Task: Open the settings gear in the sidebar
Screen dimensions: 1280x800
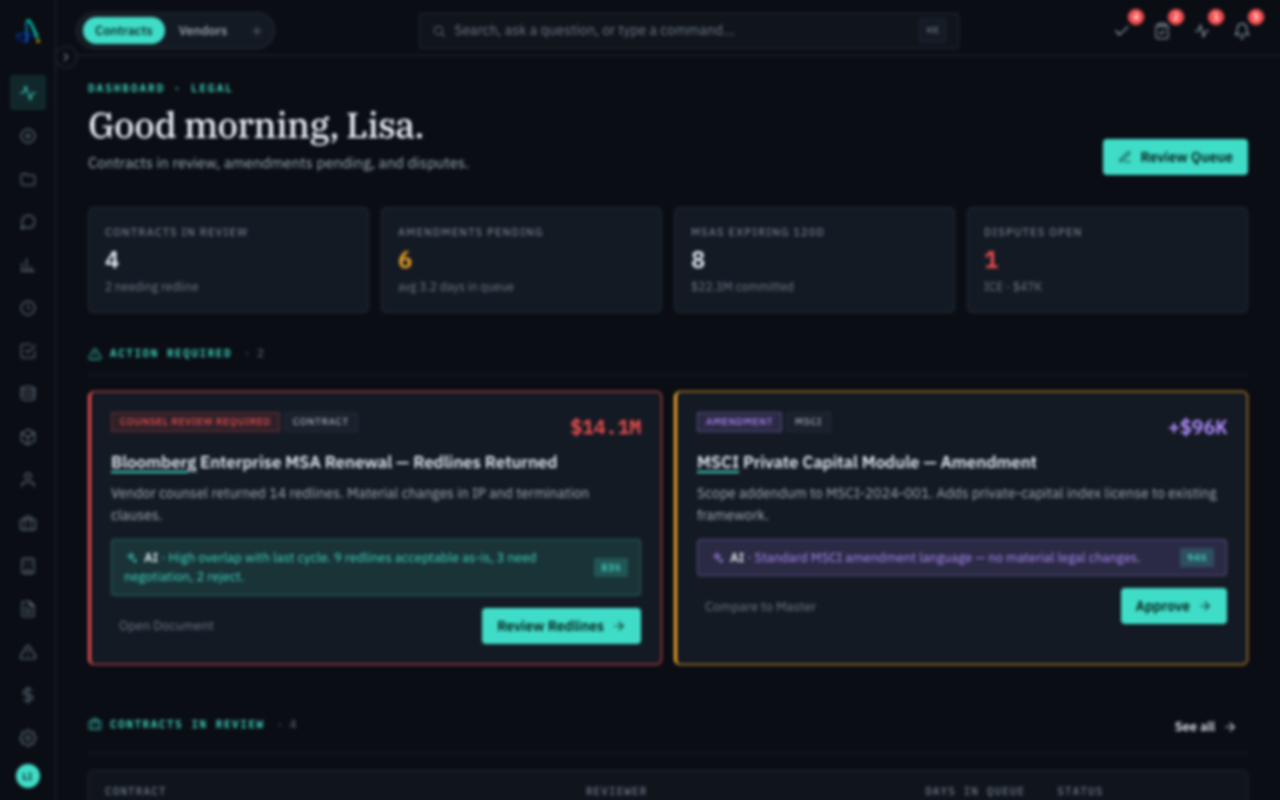Action: (28, 738)
